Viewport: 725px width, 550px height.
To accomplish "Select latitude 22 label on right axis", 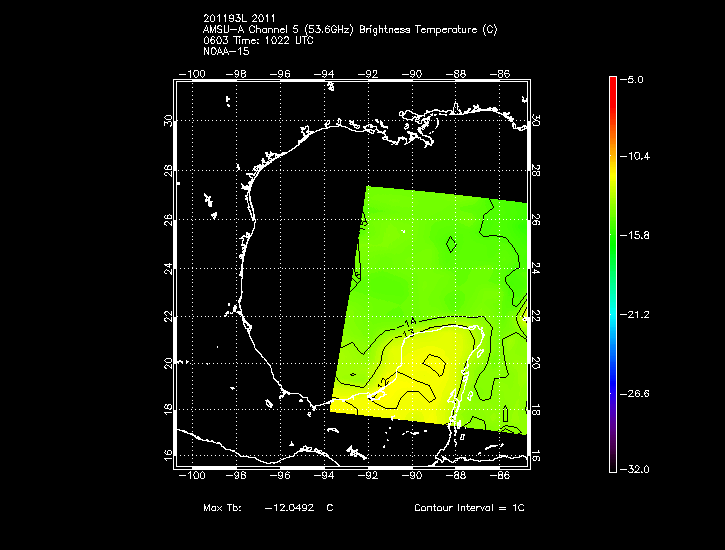I will 535,317.
